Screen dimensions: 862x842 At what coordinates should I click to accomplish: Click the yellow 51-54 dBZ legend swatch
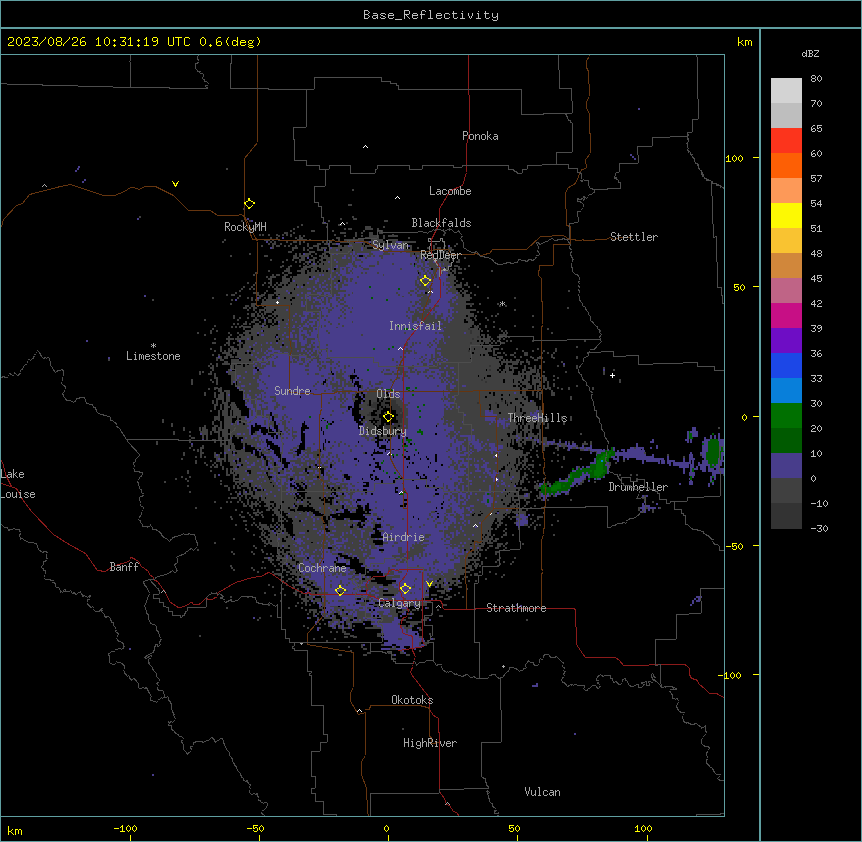point(786,215)
